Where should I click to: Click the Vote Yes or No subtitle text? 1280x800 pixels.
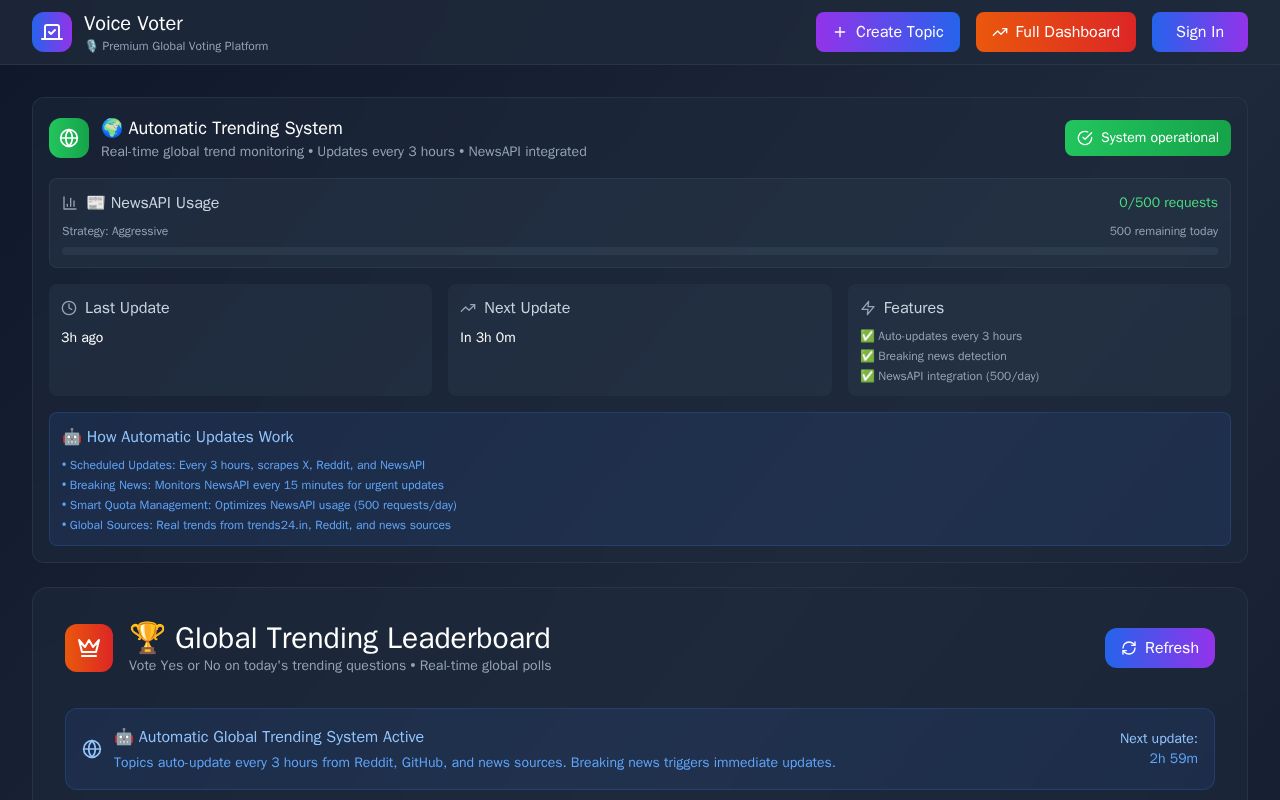340,666
